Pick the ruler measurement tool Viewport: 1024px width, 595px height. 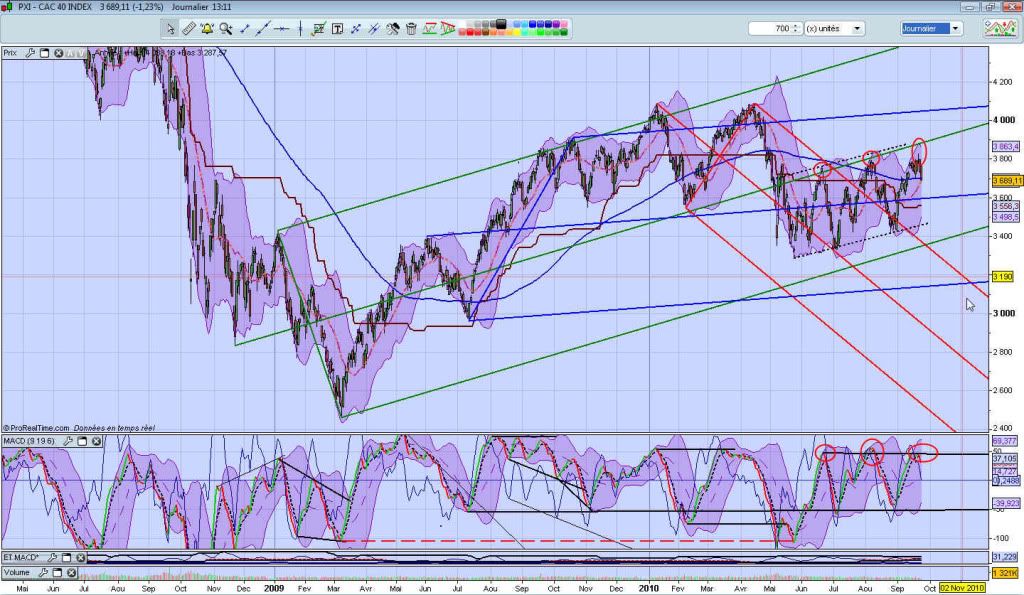point(189,28)
